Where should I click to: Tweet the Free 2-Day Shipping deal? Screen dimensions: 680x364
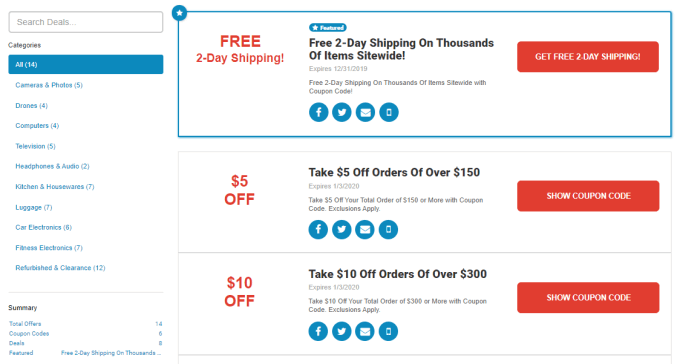click(x=342, y=112)
